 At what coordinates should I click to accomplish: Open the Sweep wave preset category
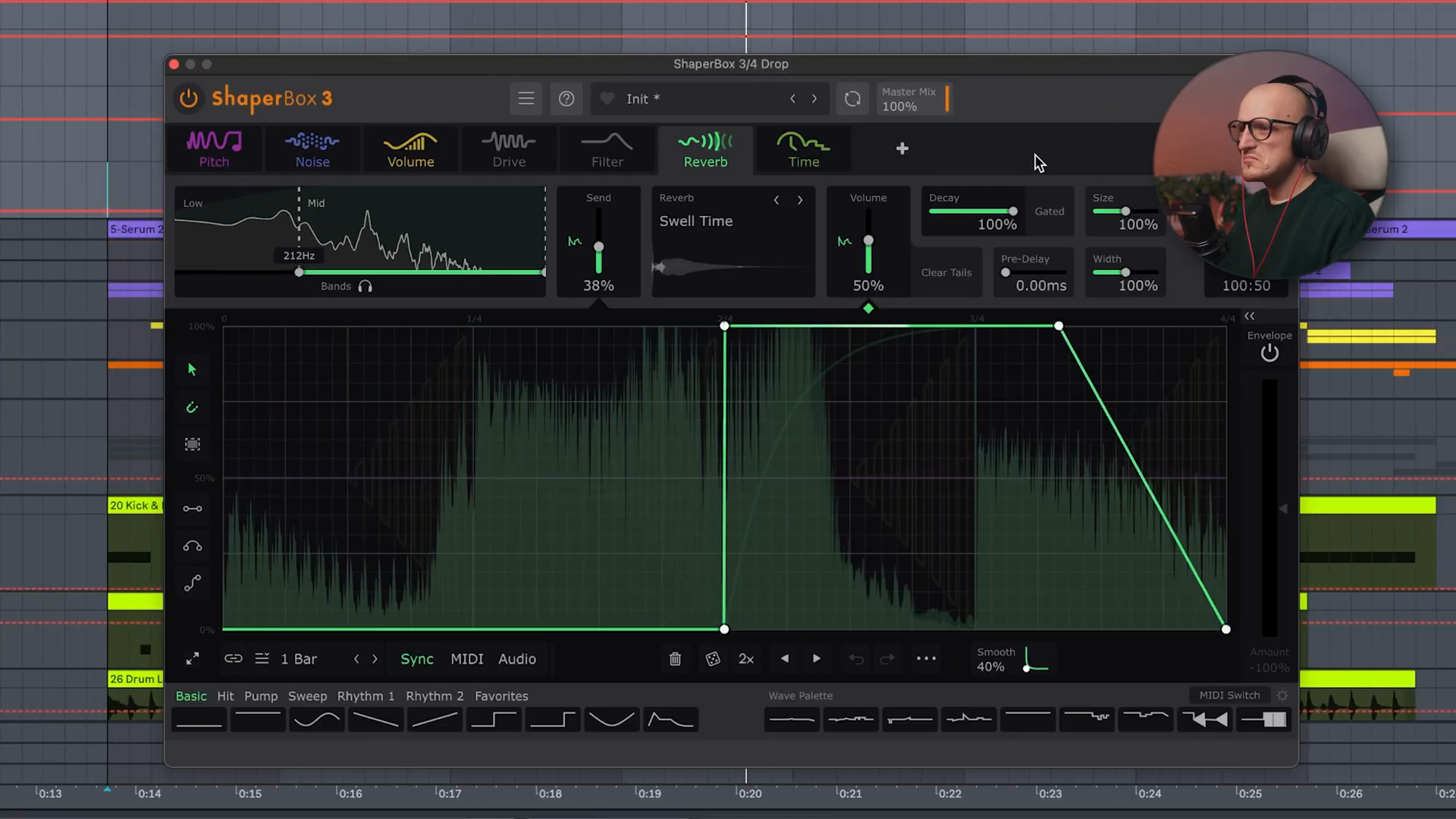(307, 696)
